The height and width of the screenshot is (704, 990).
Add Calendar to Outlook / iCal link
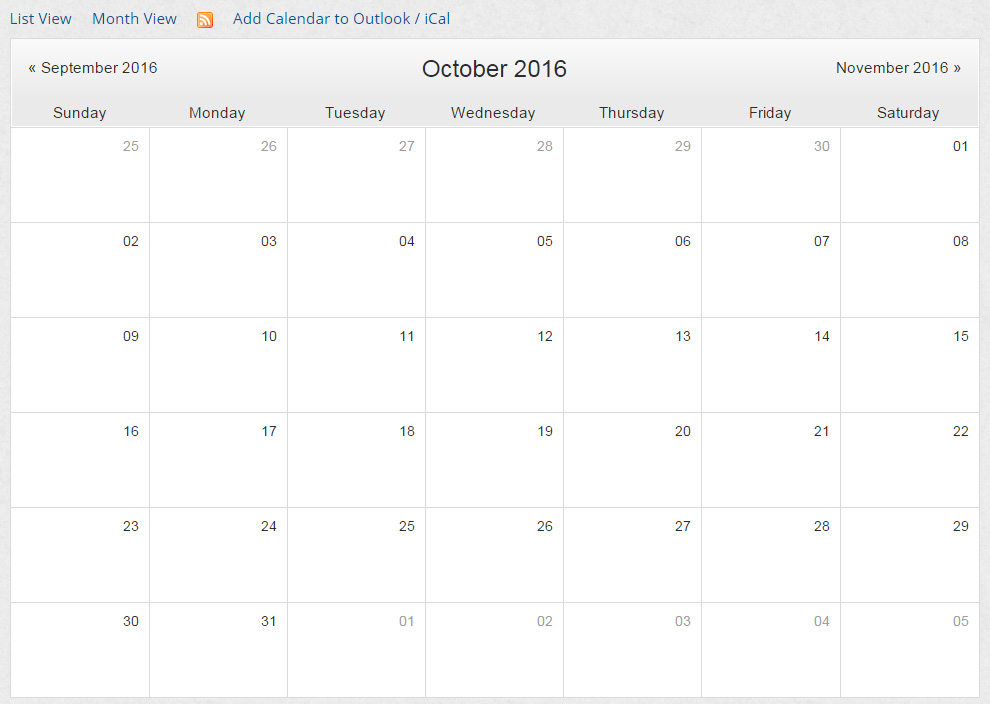342,19
